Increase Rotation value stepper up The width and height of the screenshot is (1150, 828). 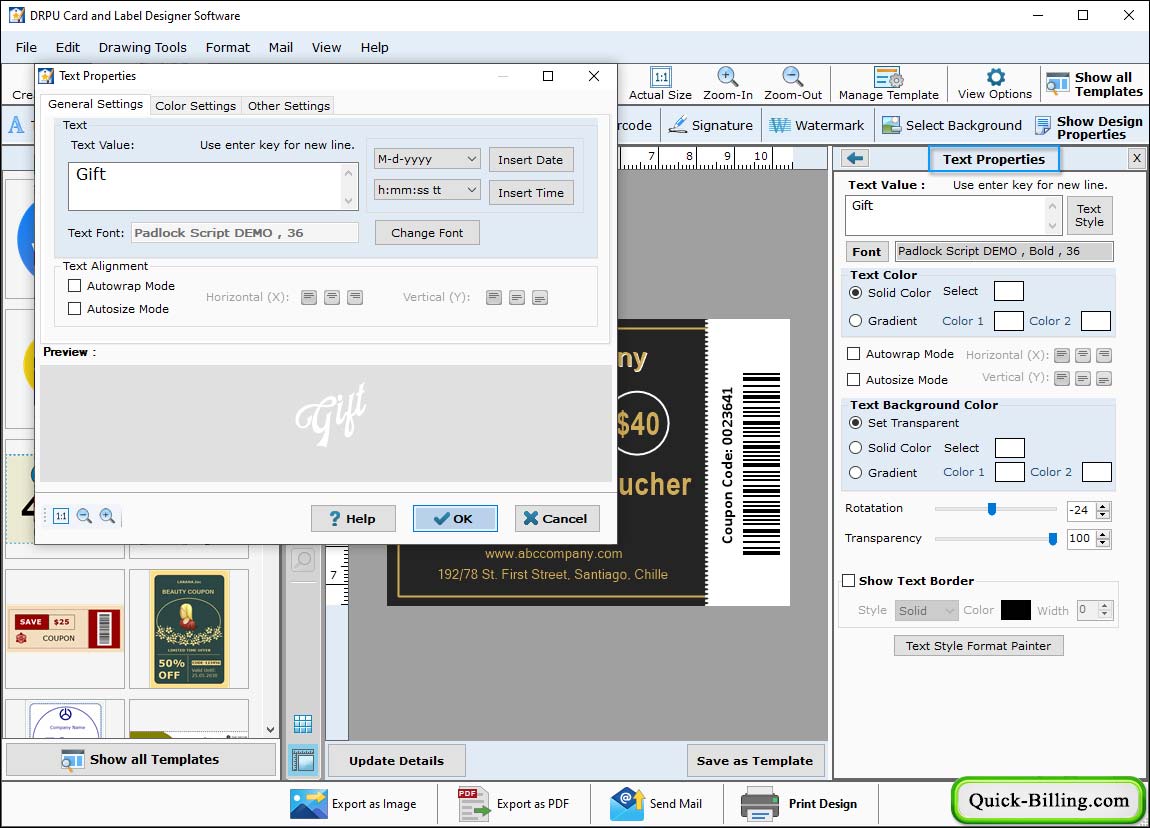(x=1103, y=505)
